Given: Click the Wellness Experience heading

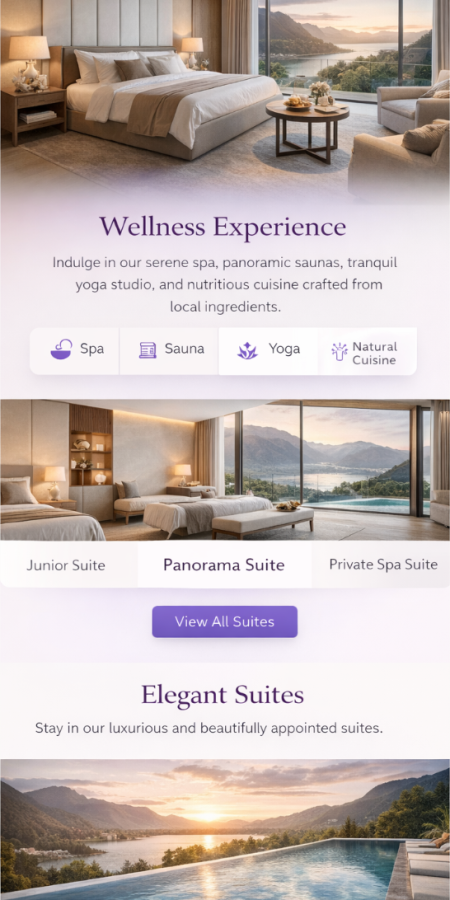Looking at the screenshot, I should [x=223, y=227].
